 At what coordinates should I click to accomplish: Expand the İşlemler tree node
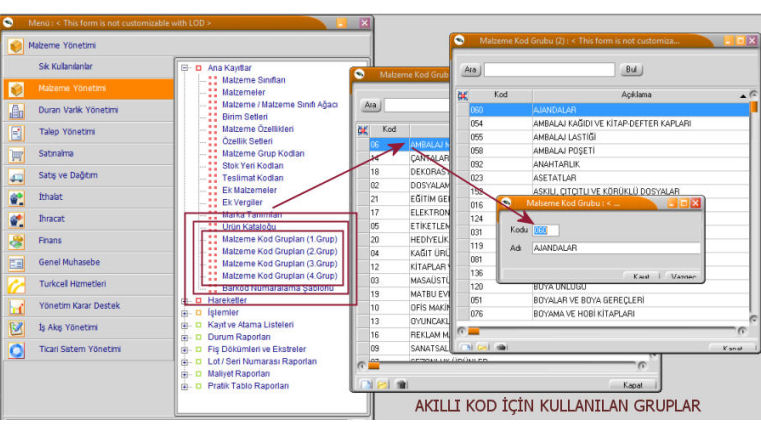184,313
